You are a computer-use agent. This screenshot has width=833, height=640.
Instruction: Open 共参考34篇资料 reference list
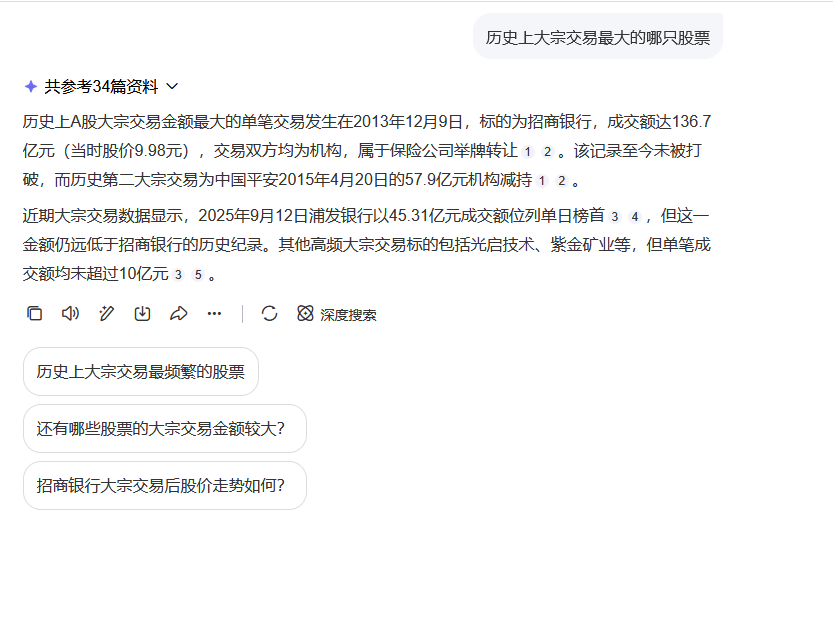(101, 86)
